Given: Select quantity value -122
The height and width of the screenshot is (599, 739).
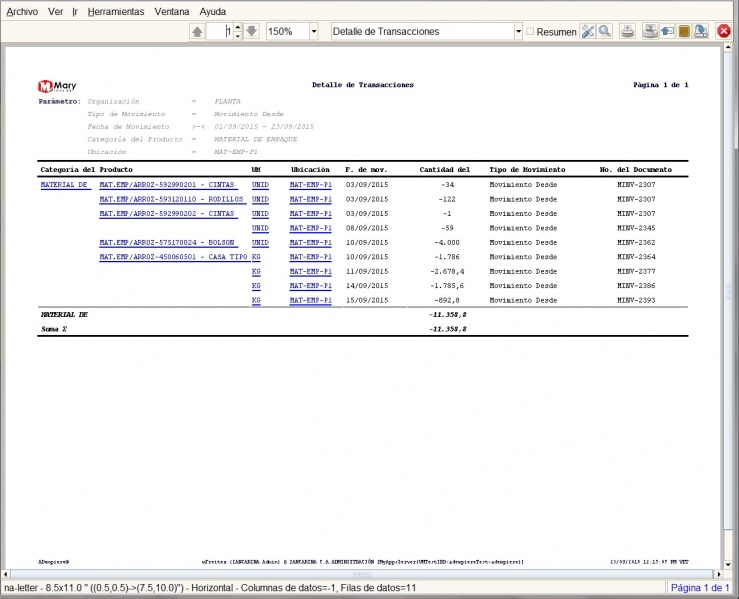Looking at the screenshot, I should (x=447, y=199).
